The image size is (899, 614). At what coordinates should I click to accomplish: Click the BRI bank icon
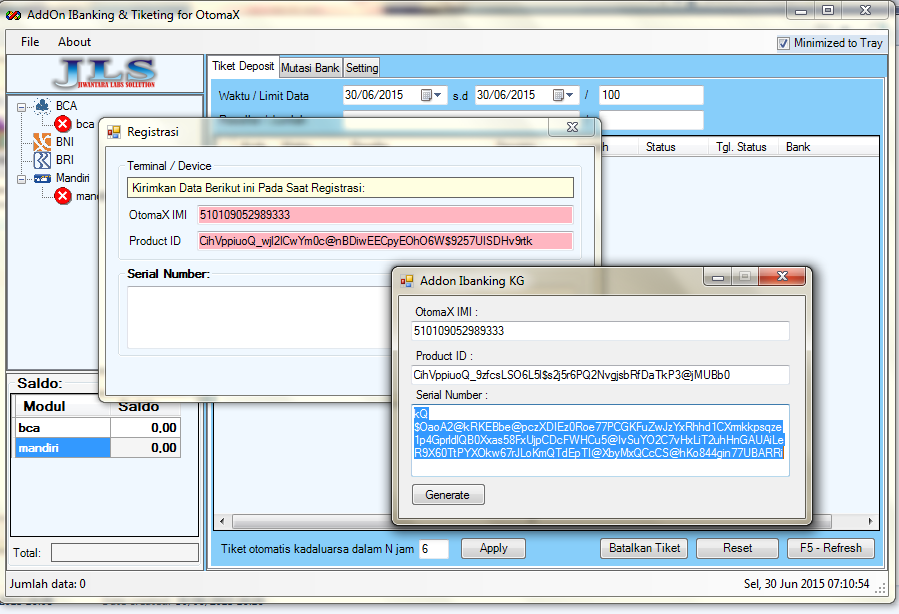(42, 160)
